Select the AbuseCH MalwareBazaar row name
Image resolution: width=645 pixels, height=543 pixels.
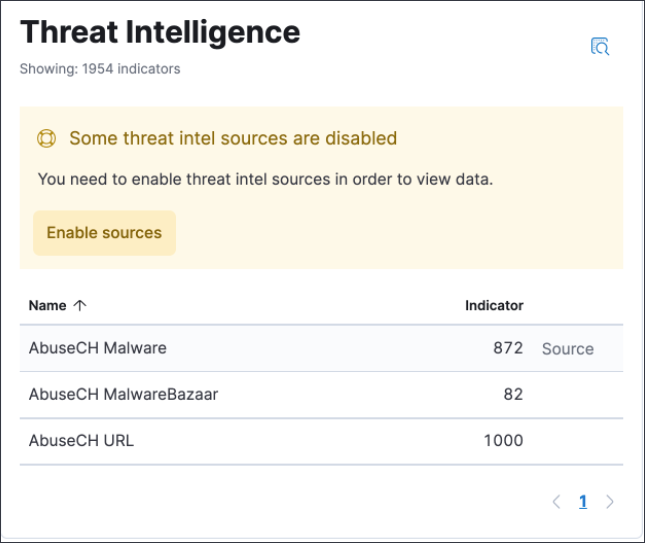123,395
